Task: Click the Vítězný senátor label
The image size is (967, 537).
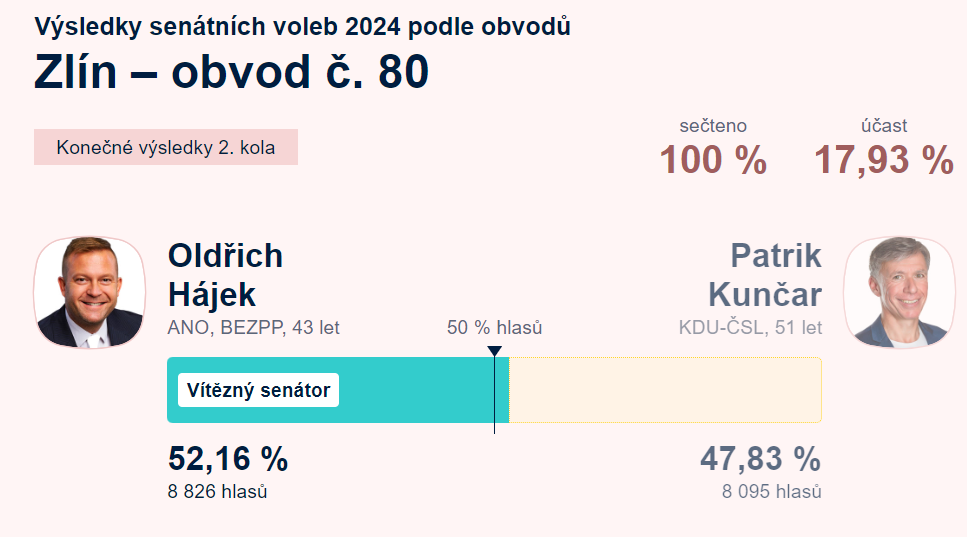Action: pyautogui.click(x=258, y=390)
